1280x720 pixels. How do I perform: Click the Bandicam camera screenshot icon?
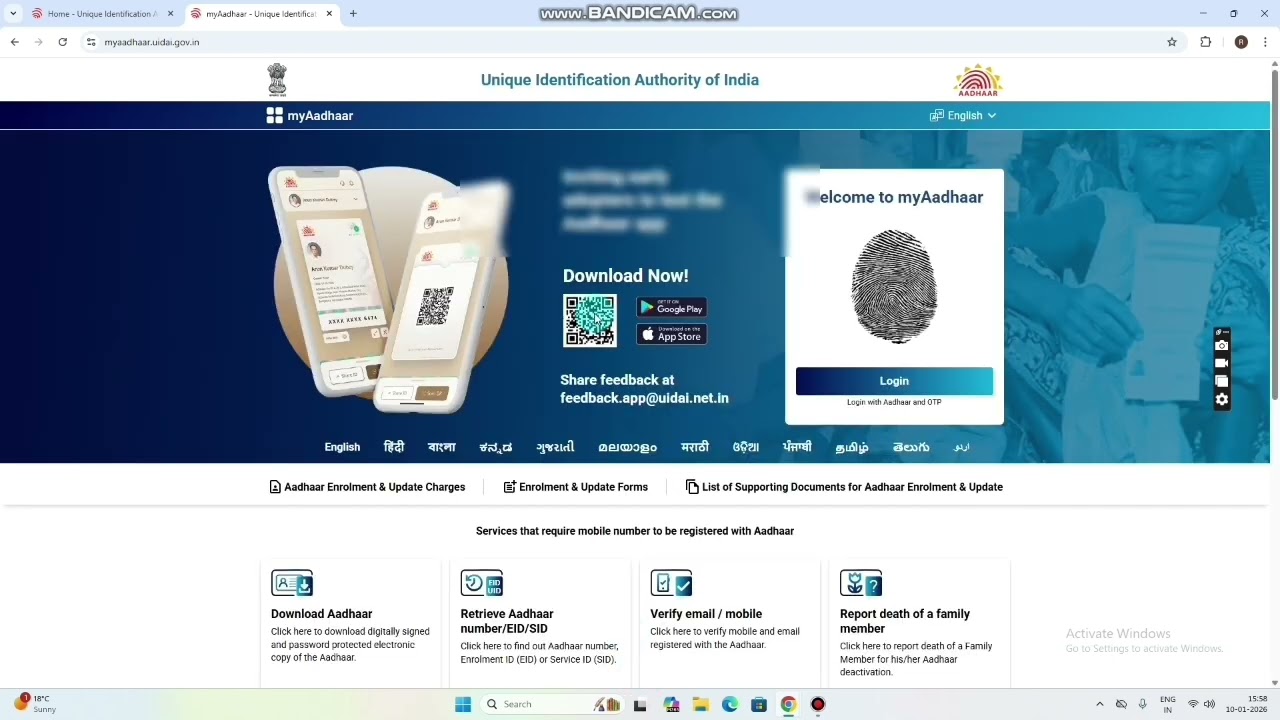pyautogui.click(x=1221, y=346)
